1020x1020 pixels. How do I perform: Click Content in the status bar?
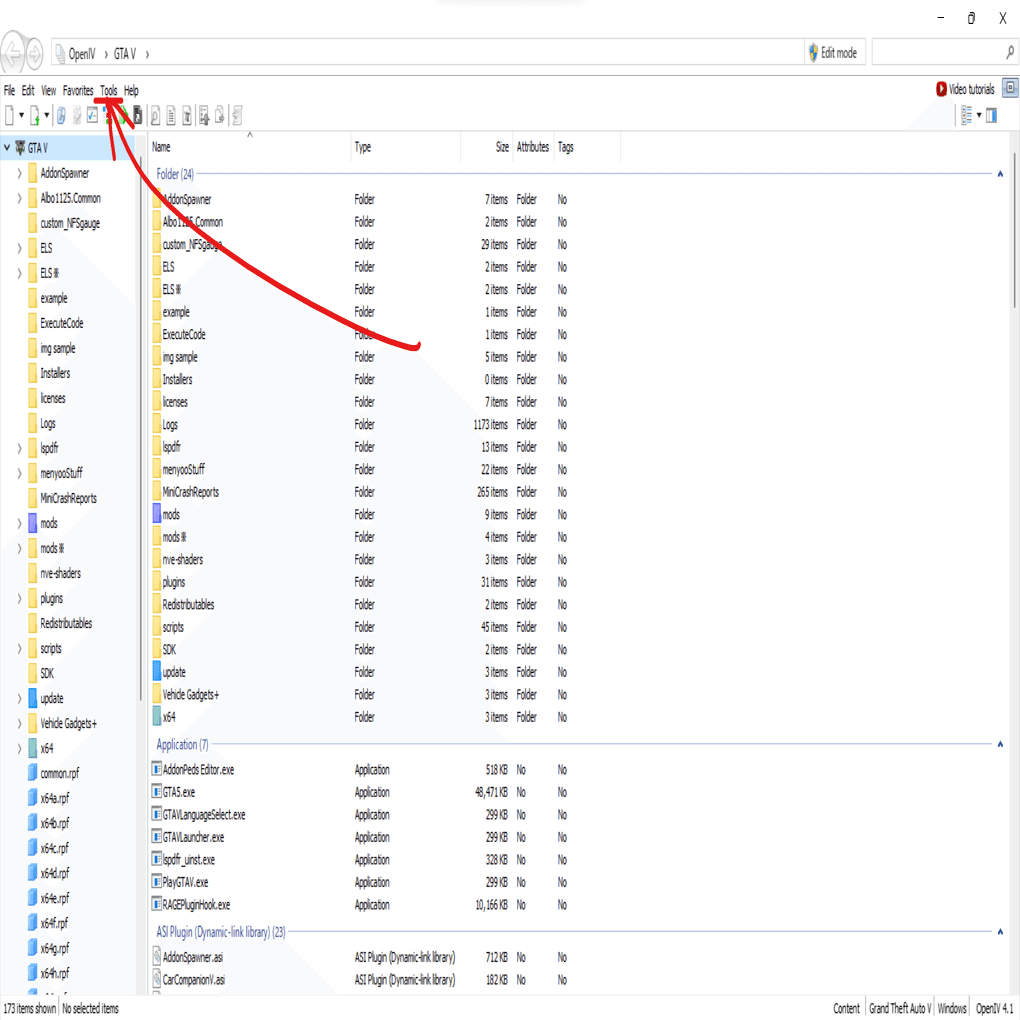(846, 1008)
